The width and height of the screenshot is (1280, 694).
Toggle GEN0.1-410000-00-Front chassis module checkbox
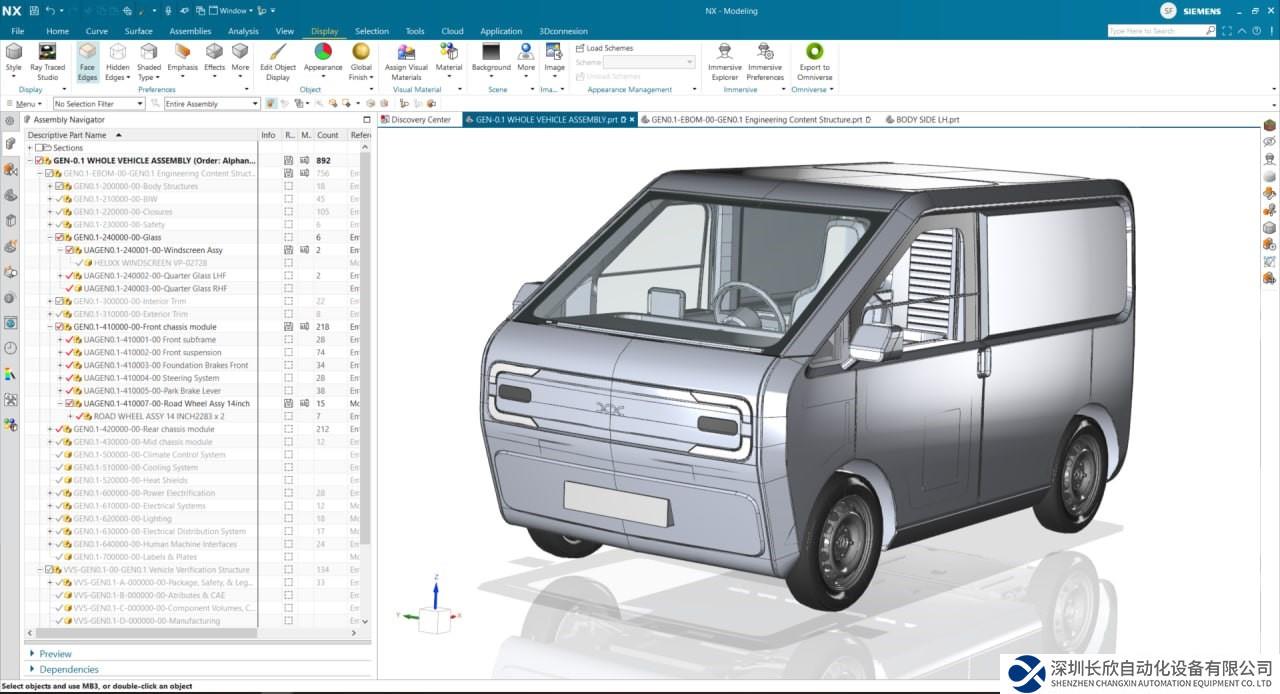point(60,327)
